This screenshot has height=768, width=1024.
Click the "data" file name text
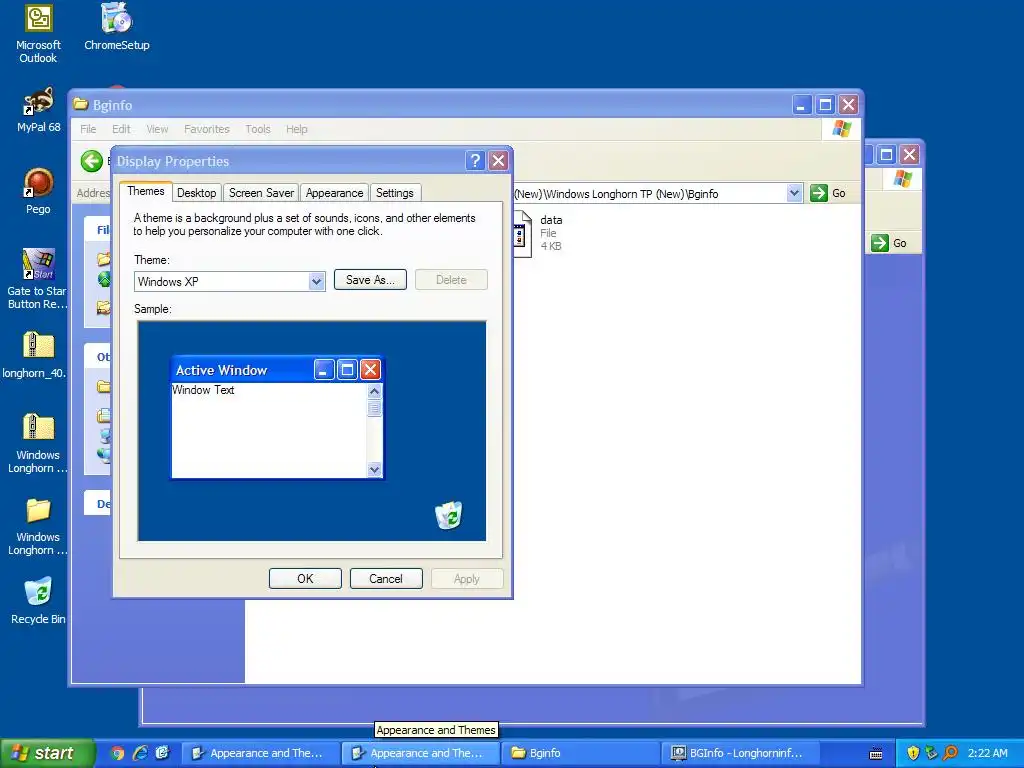[x=551, y=220]
